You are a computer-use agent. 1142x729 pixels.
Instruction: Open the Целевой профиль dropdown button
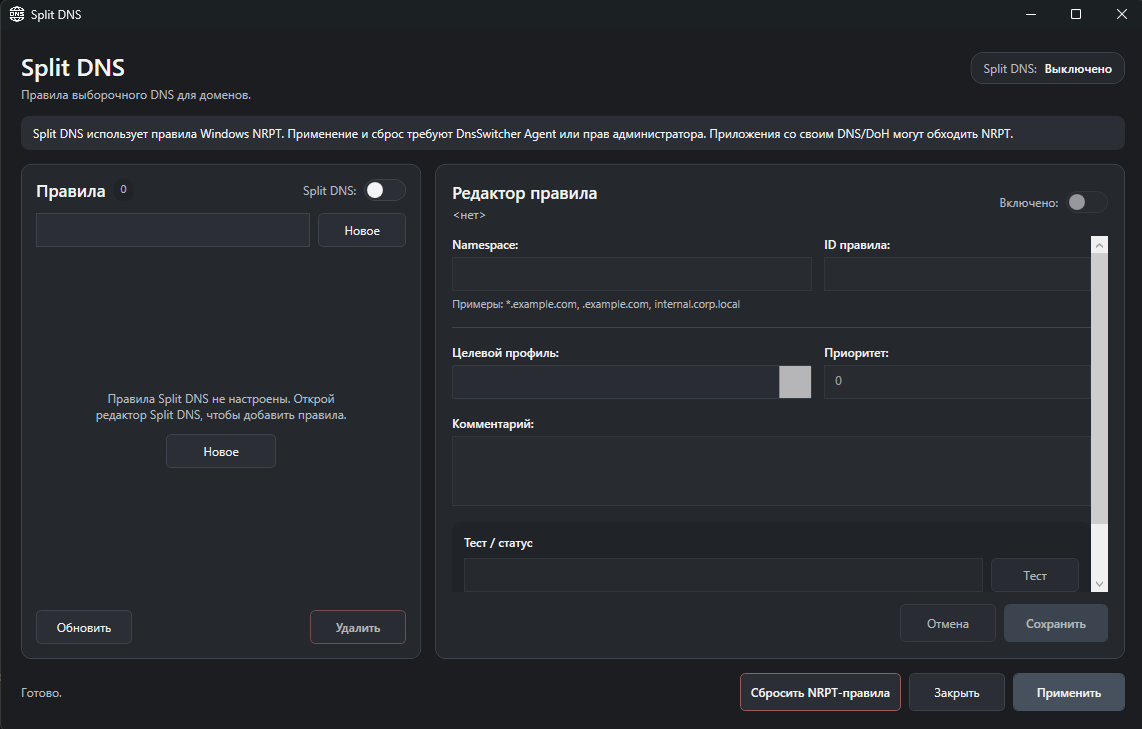(x=795, y=382)
